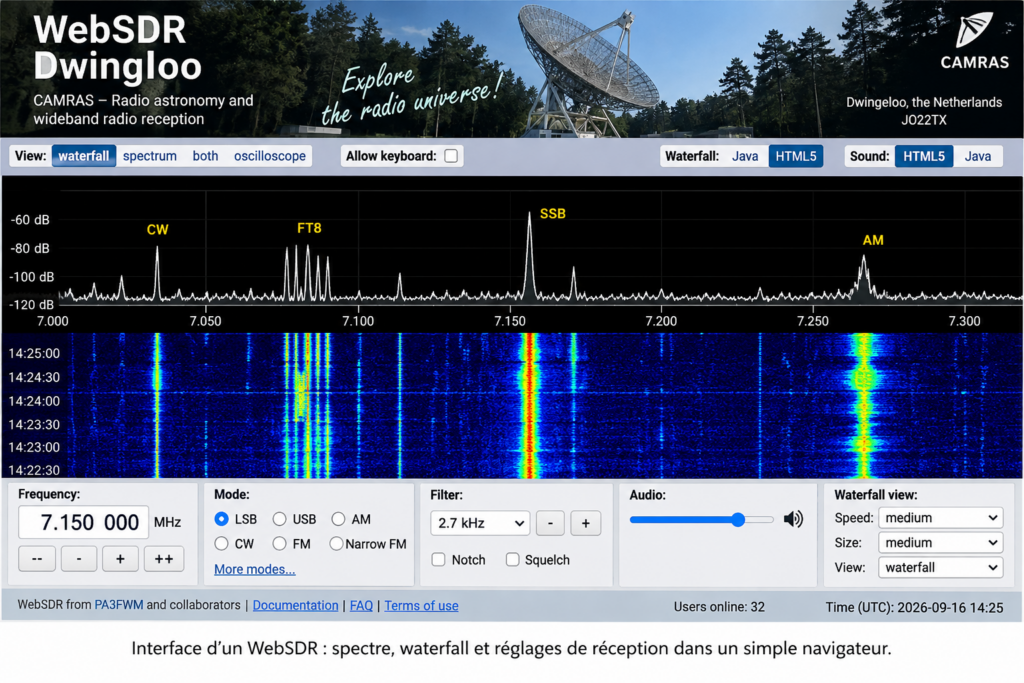Switch to oscilloscope view
Viewport: 1024px width, 683px height.
270,156
